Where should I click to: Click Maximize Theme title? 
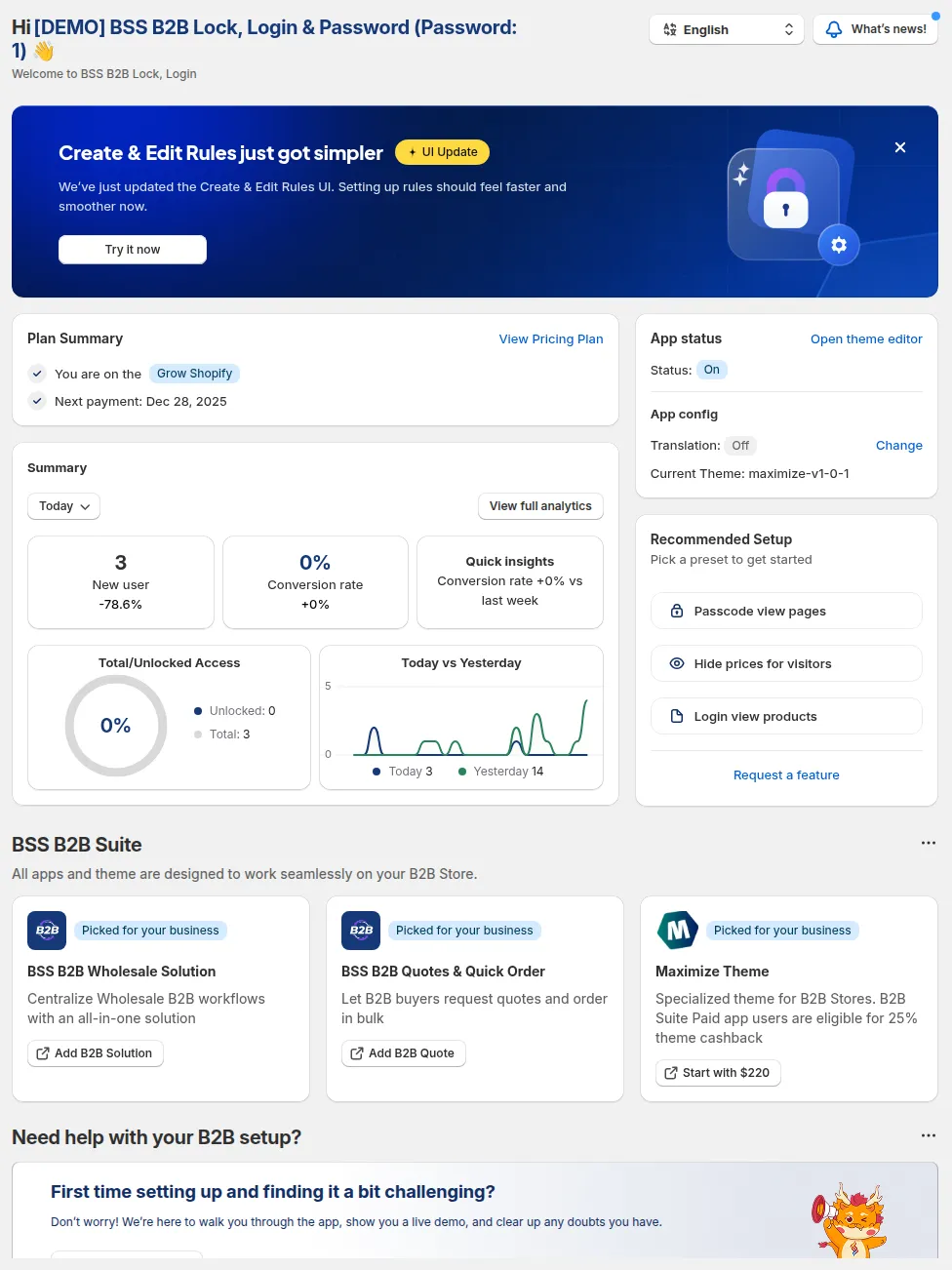[x=712, y=972]
